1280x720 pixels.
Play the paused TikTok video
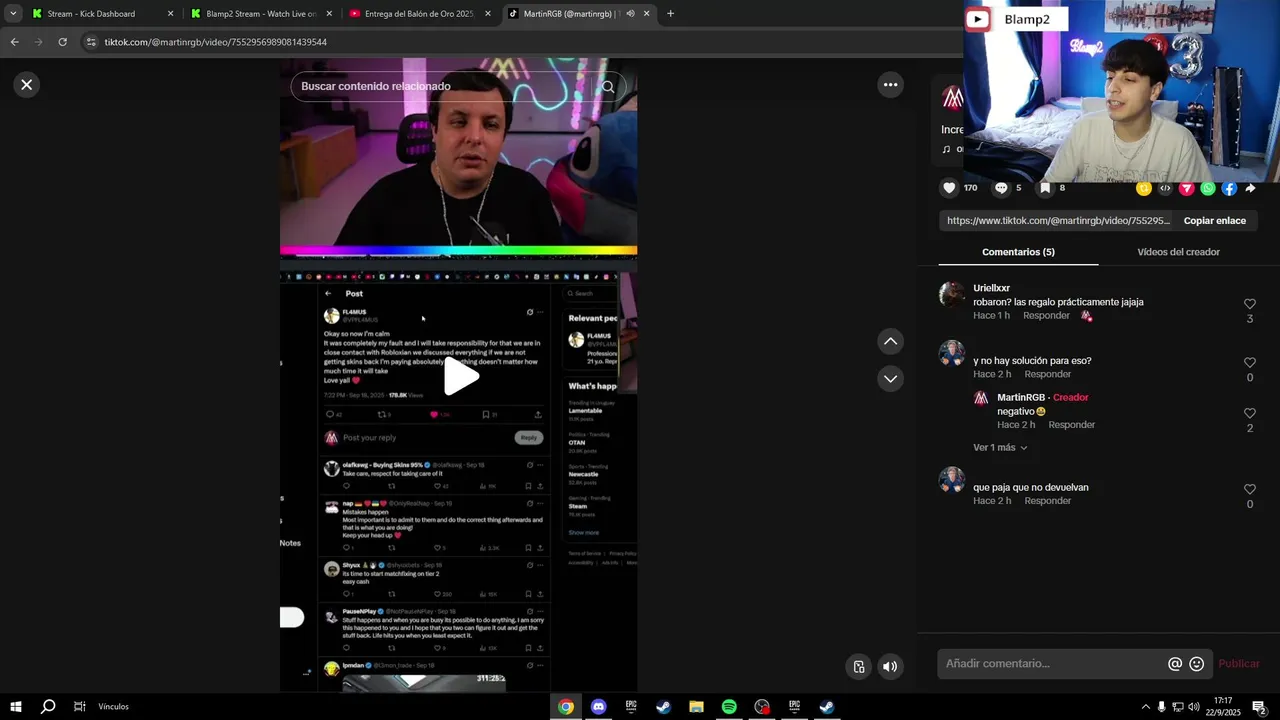tap(459, 376)
